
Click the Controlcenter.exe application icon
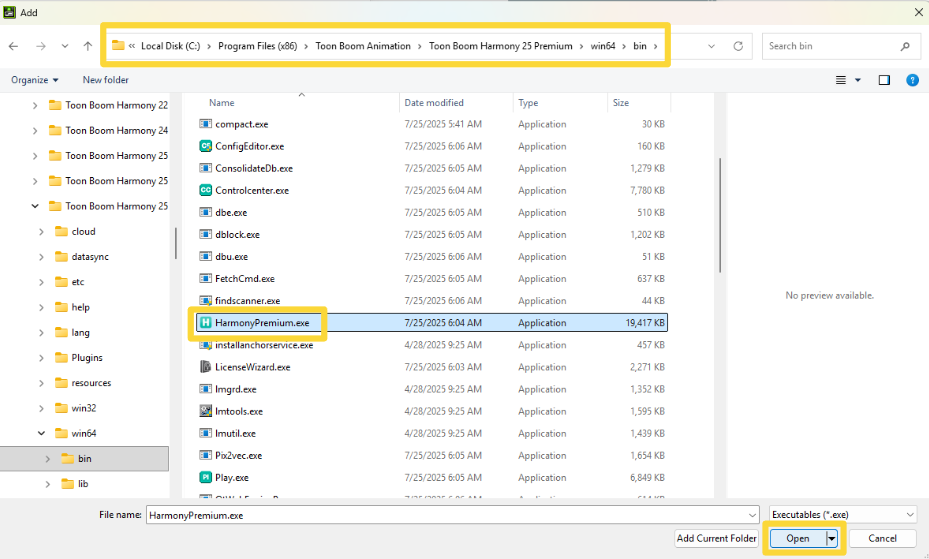(x=205, y=190)
